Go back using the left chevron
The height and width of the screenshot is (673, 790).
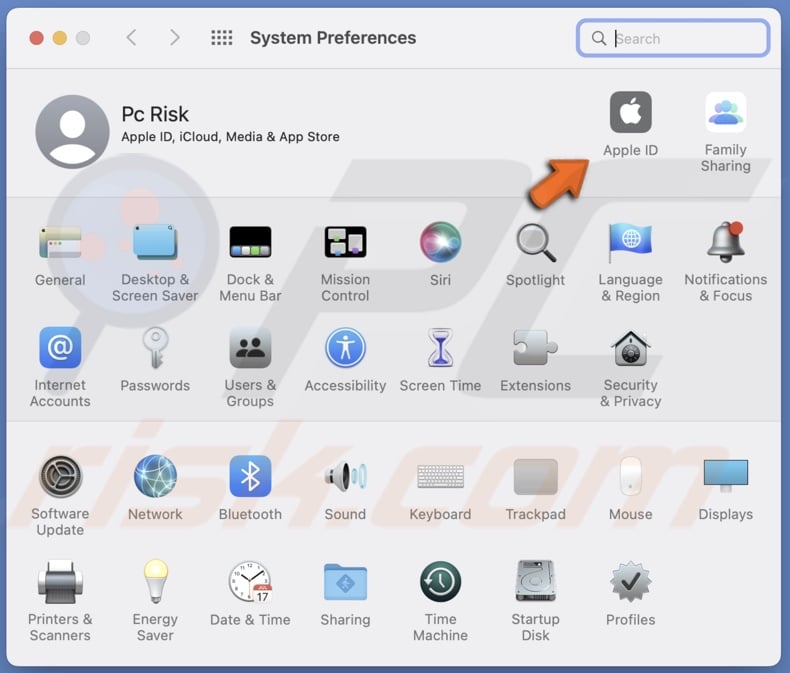click(x=131, y=38)
